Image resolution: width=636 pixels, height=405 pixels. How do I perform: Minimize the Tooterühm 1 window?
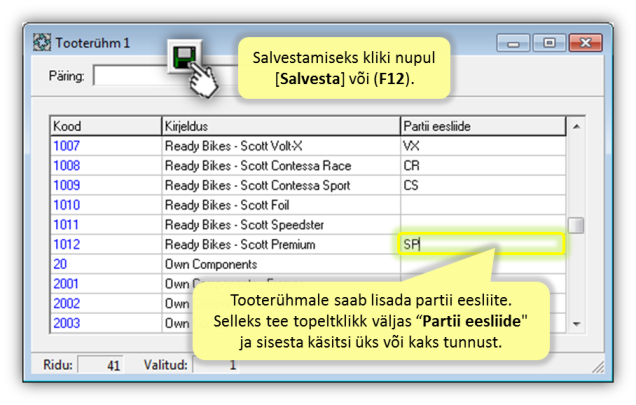(513, 43)
